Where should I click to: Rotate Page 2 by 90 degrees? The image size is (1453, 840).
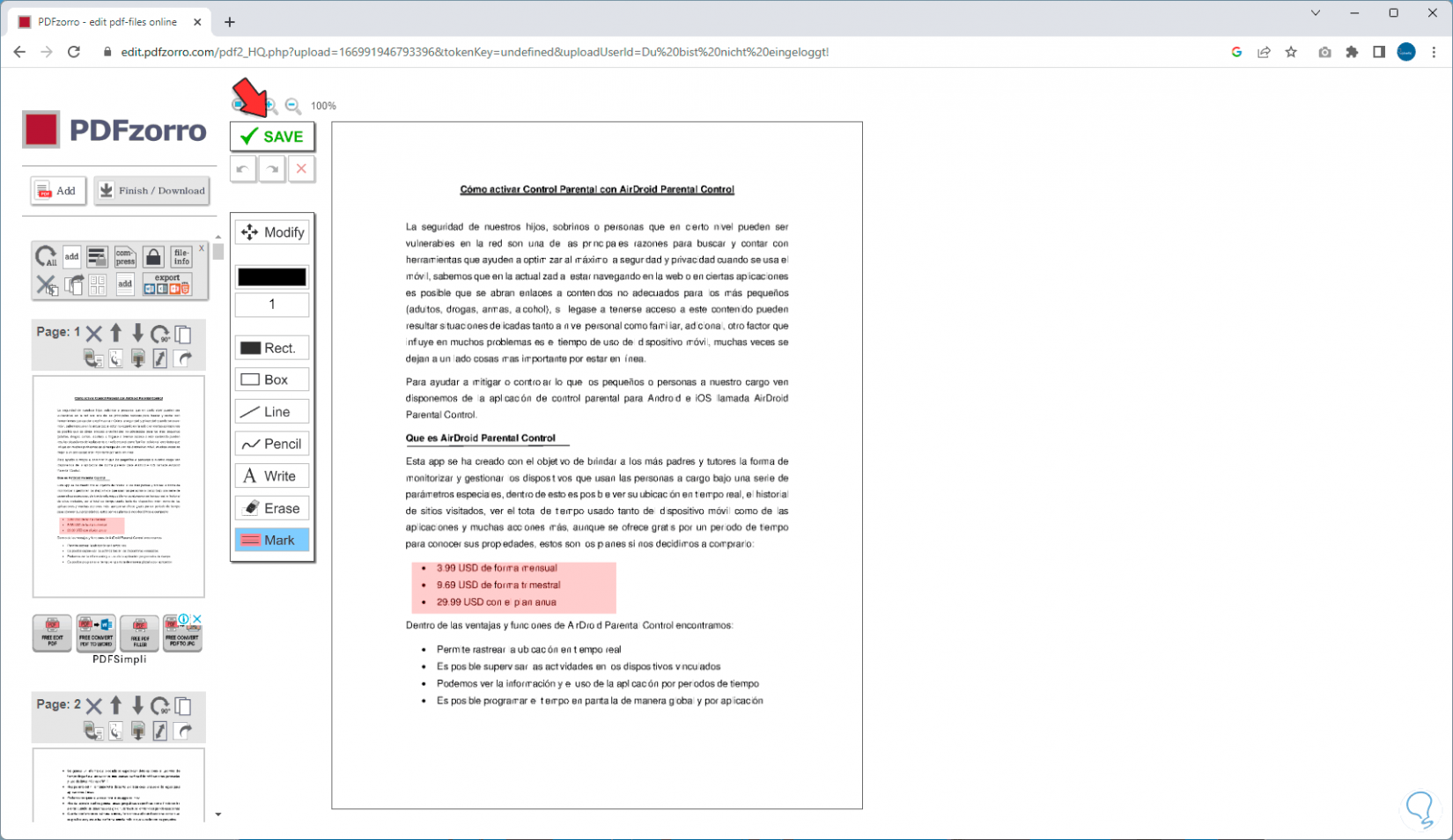(160, 706)
